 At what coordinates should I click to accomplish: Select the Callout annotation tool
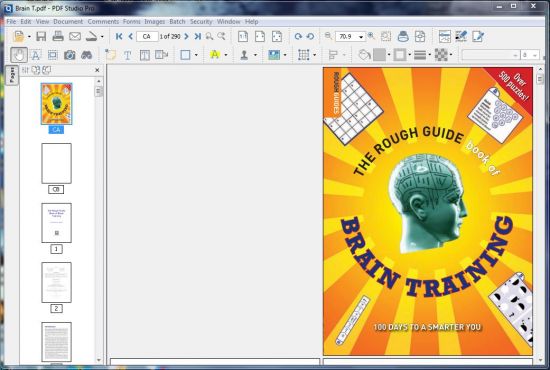[x=161, y=55]
